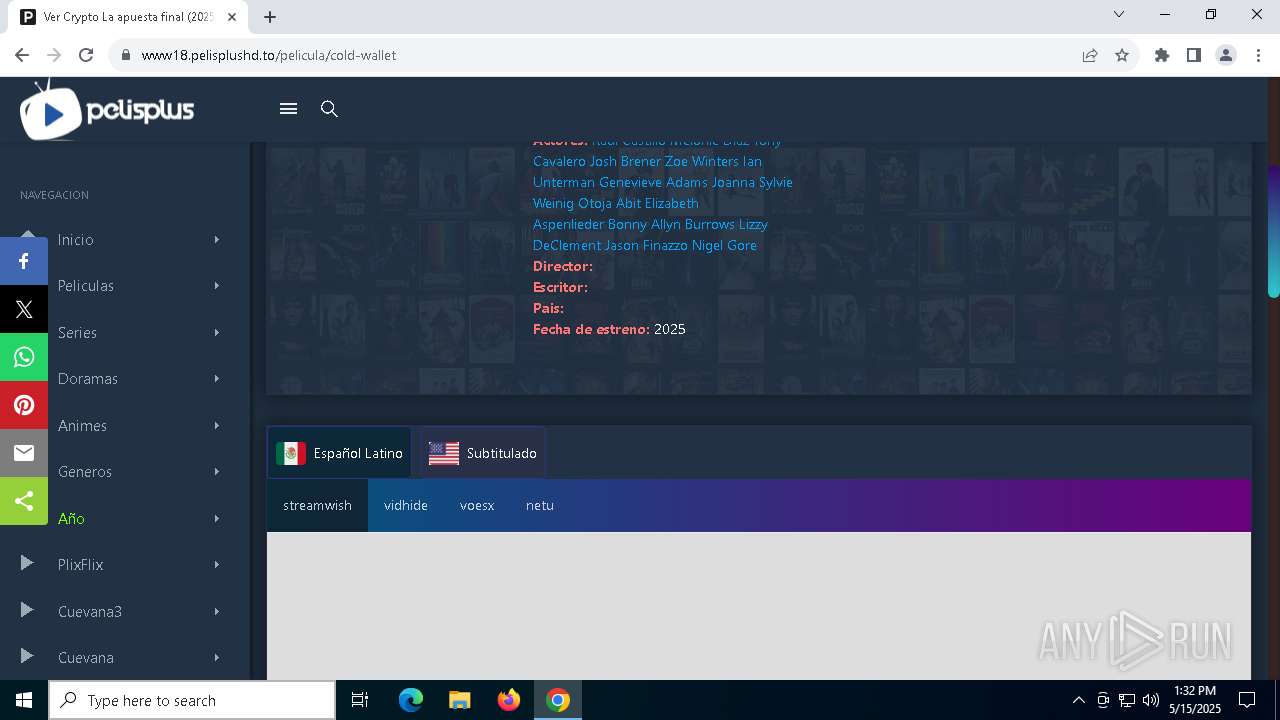
Task: Click the video player area
Action: coord(758,605)
